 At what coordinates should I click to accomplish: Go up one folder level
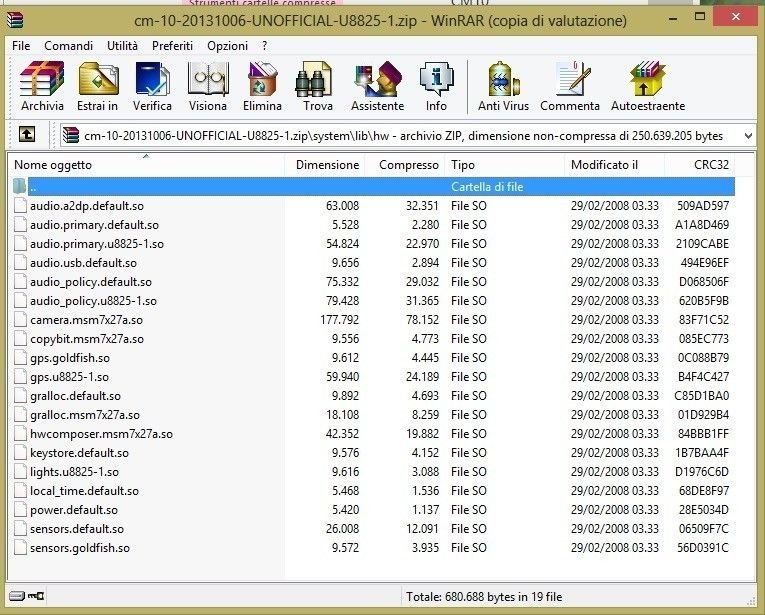click(x=27, y=134)
